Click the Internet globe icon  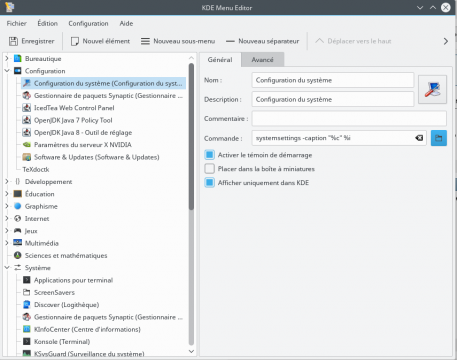click(x=18, y=219)
